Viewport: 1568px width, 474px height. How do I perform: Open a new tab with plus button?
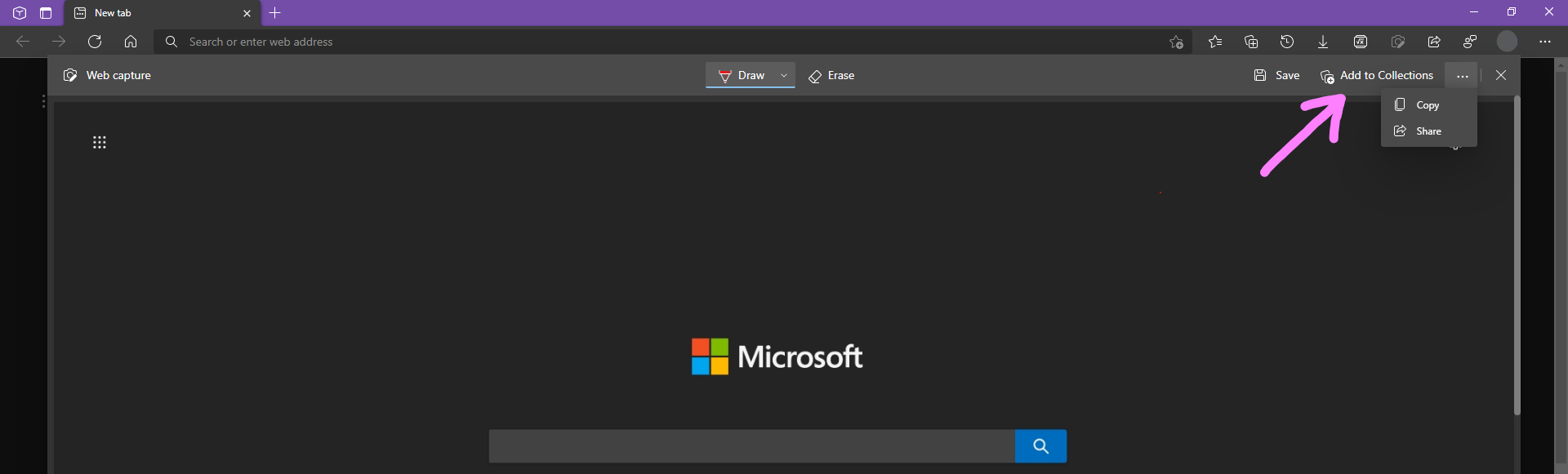tap(275, 13)
